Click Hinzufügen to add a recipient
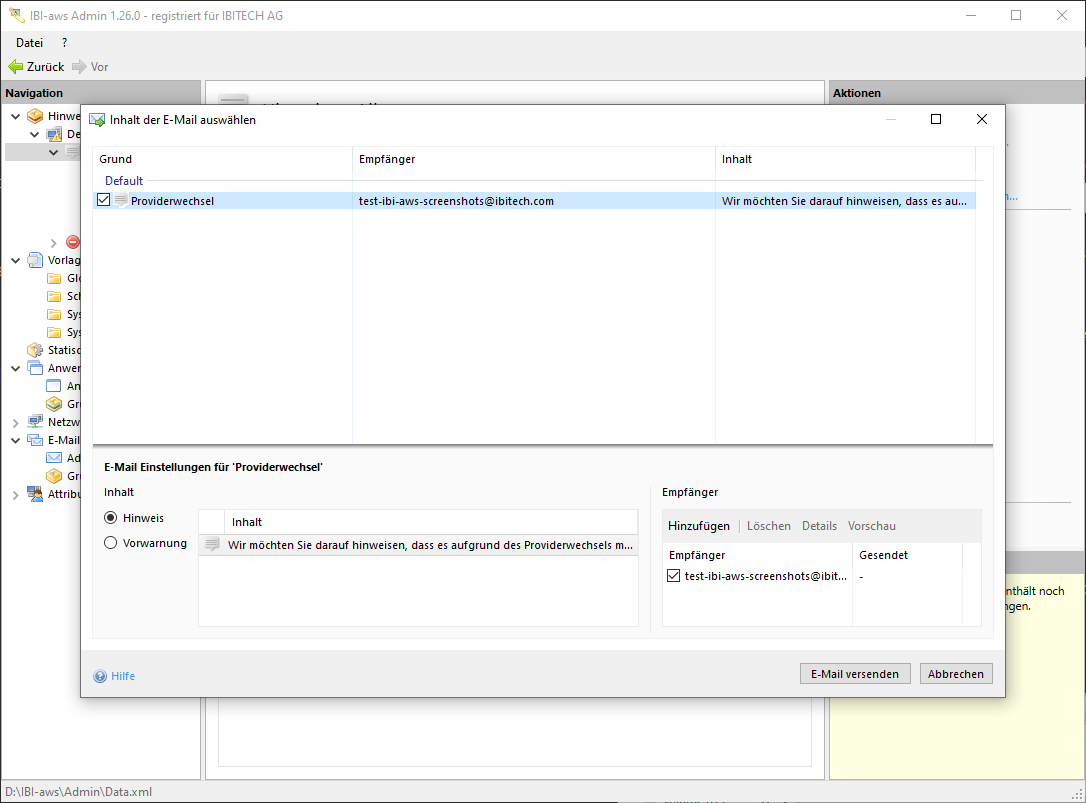Image resolution: width=1086 pixels, height=803 pixels. [699, 526]
